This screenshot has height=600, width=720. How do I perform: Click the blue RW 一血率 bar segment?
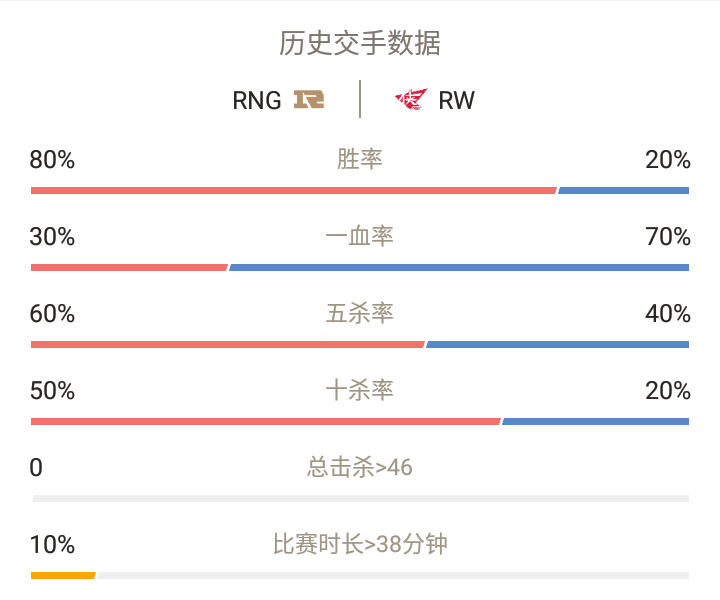(x=459, y=268)
